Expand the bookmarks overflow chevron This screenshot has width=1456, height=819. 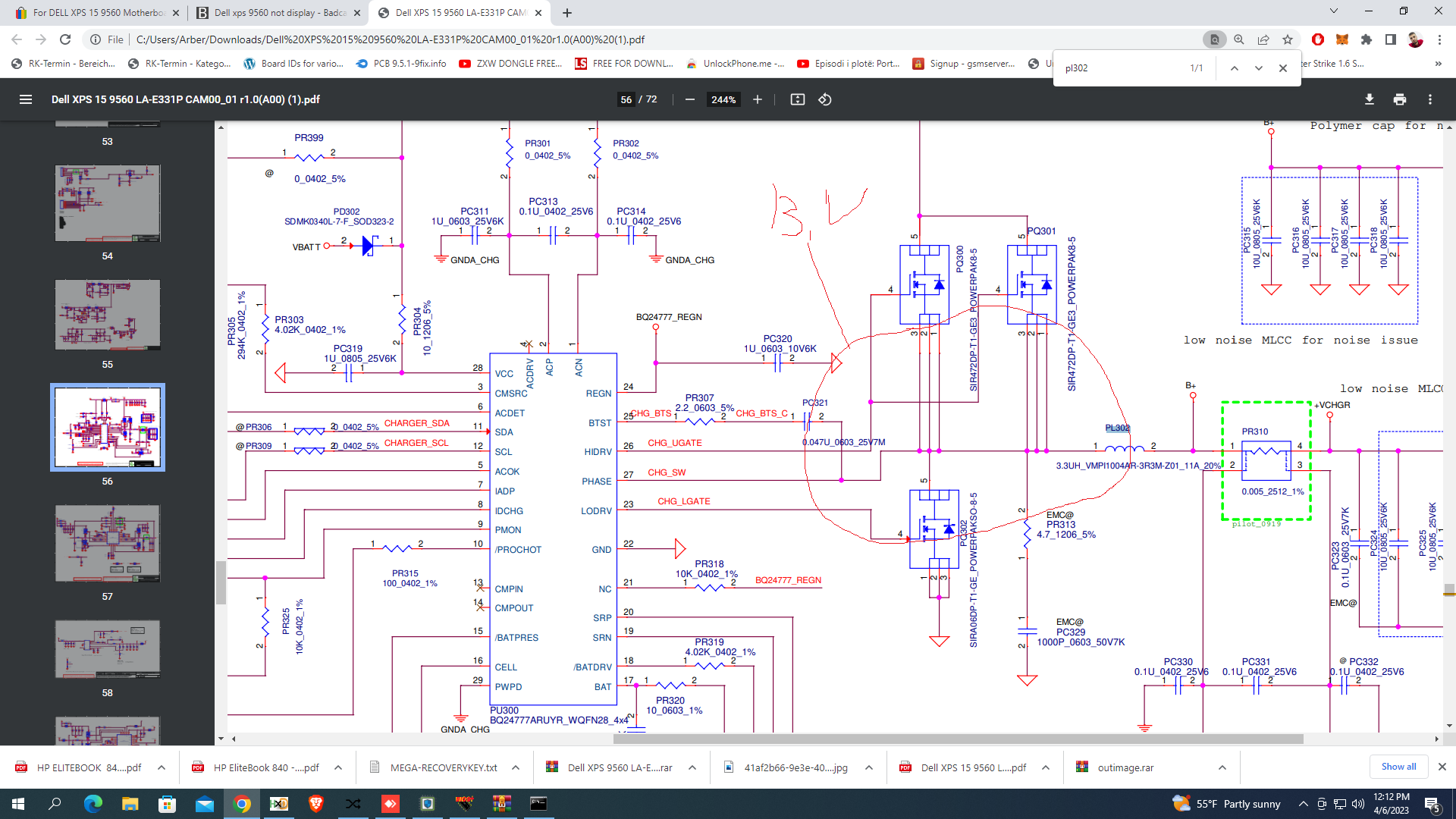1438,64
